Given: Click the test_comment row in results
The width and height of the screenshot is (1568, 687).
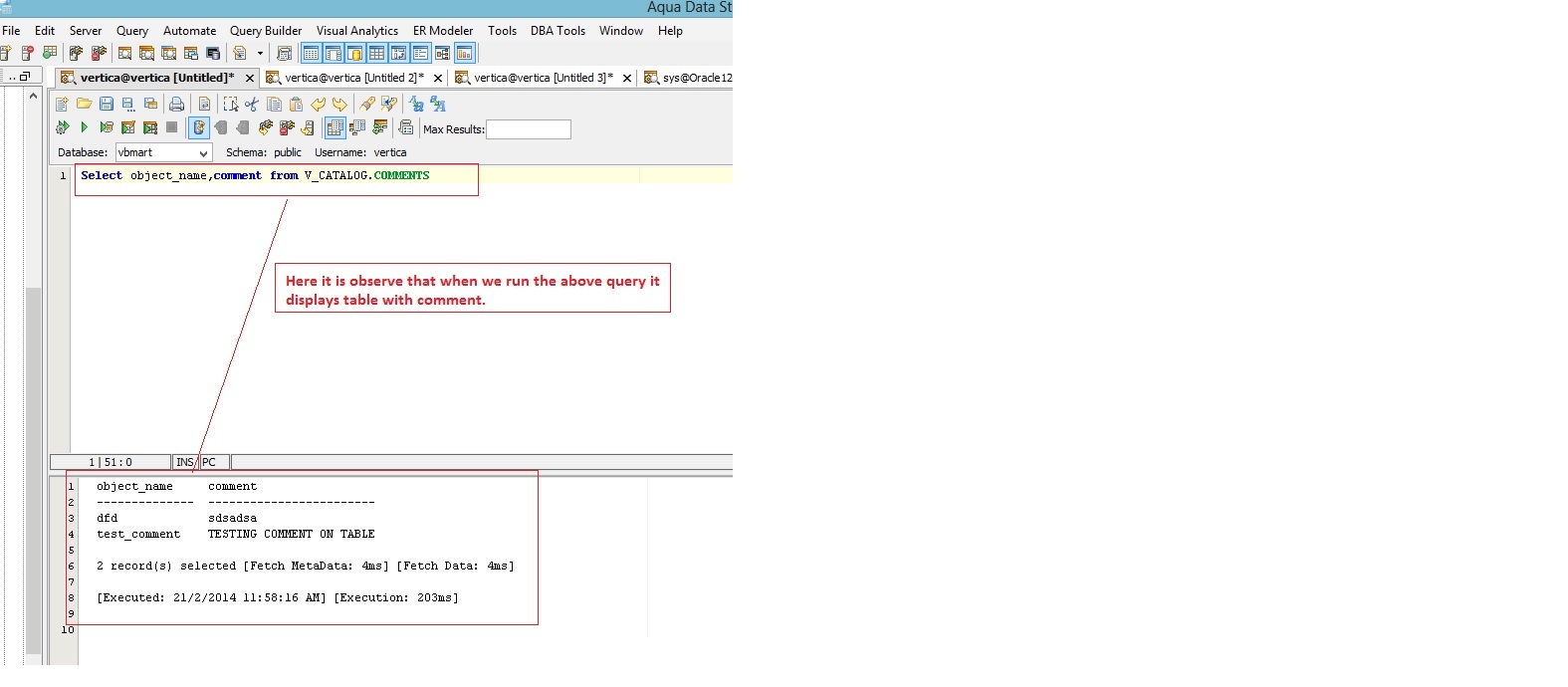Looking at the screenshot, I should pos(236,534).
